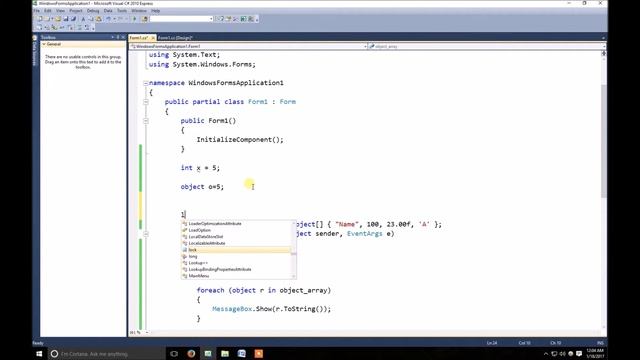Open the Debug menu
The height and width of the screenshot is (360, 640).
click(93, 11)
